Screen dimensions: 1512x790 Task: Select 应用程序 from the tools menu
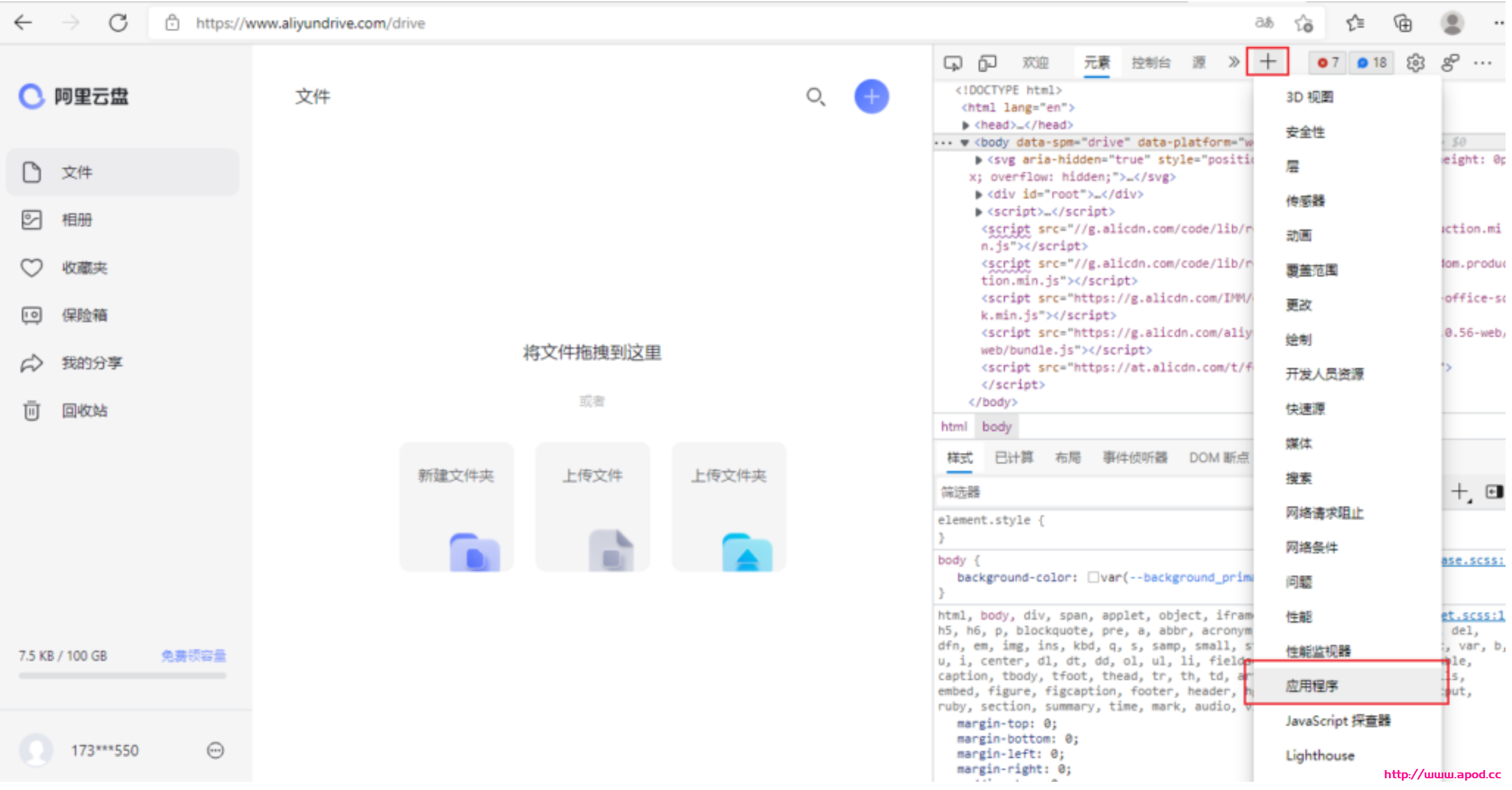pos(1311,686)
